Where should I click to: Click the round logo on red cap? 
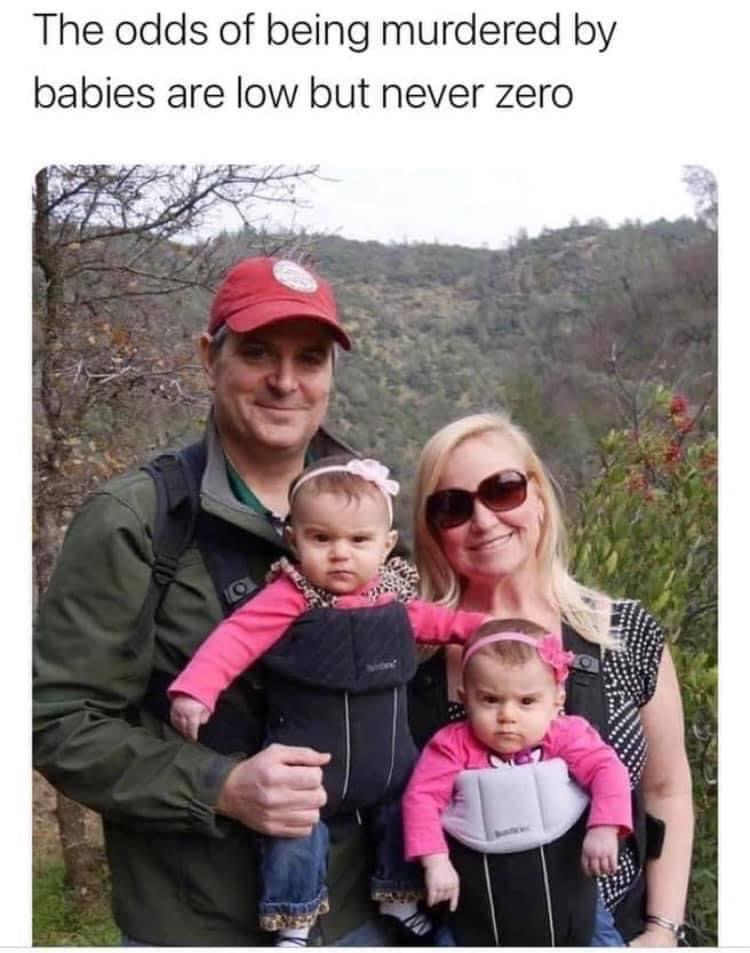[x=294, y=277]
